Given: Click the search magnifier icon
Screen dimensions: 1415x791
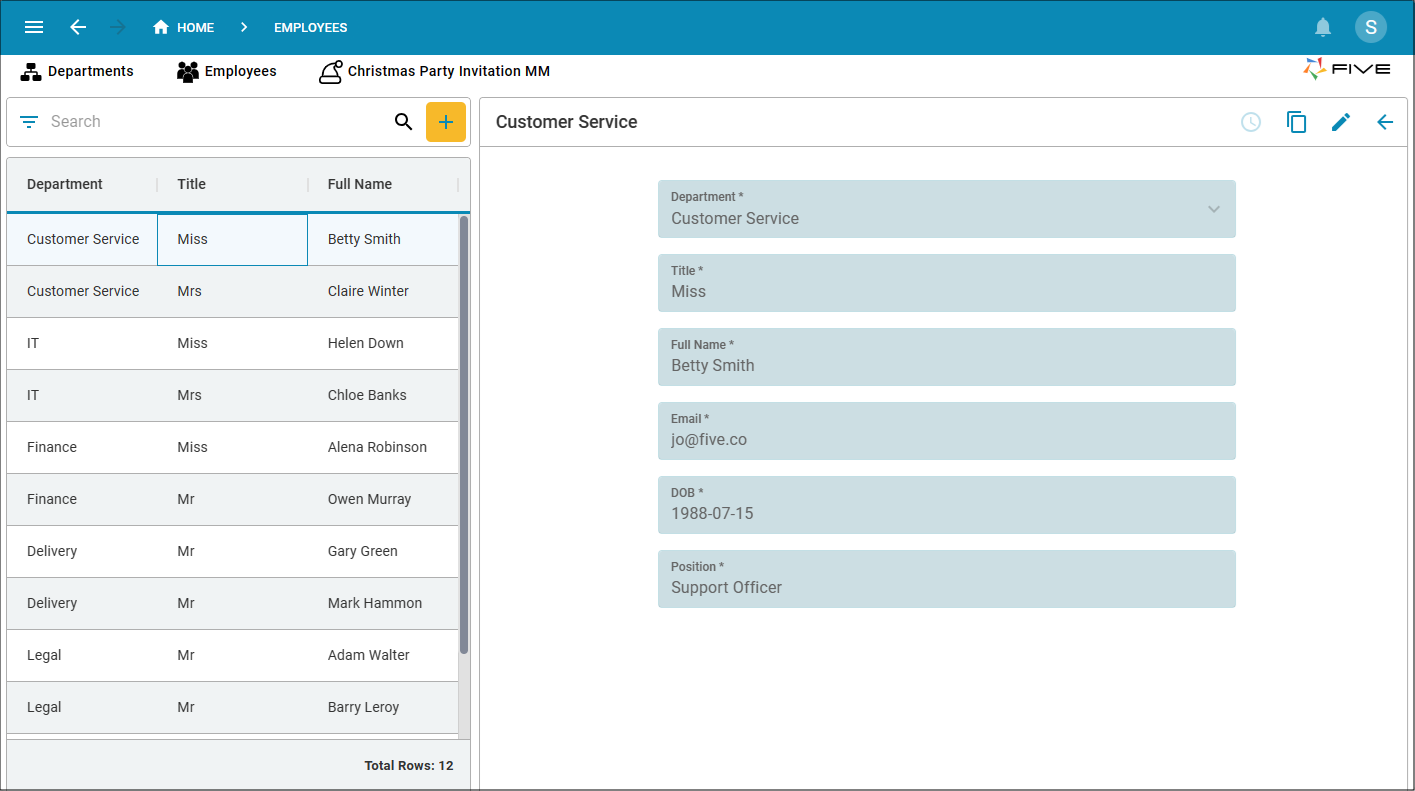Looking at the screenshot, I should (403, 122).
